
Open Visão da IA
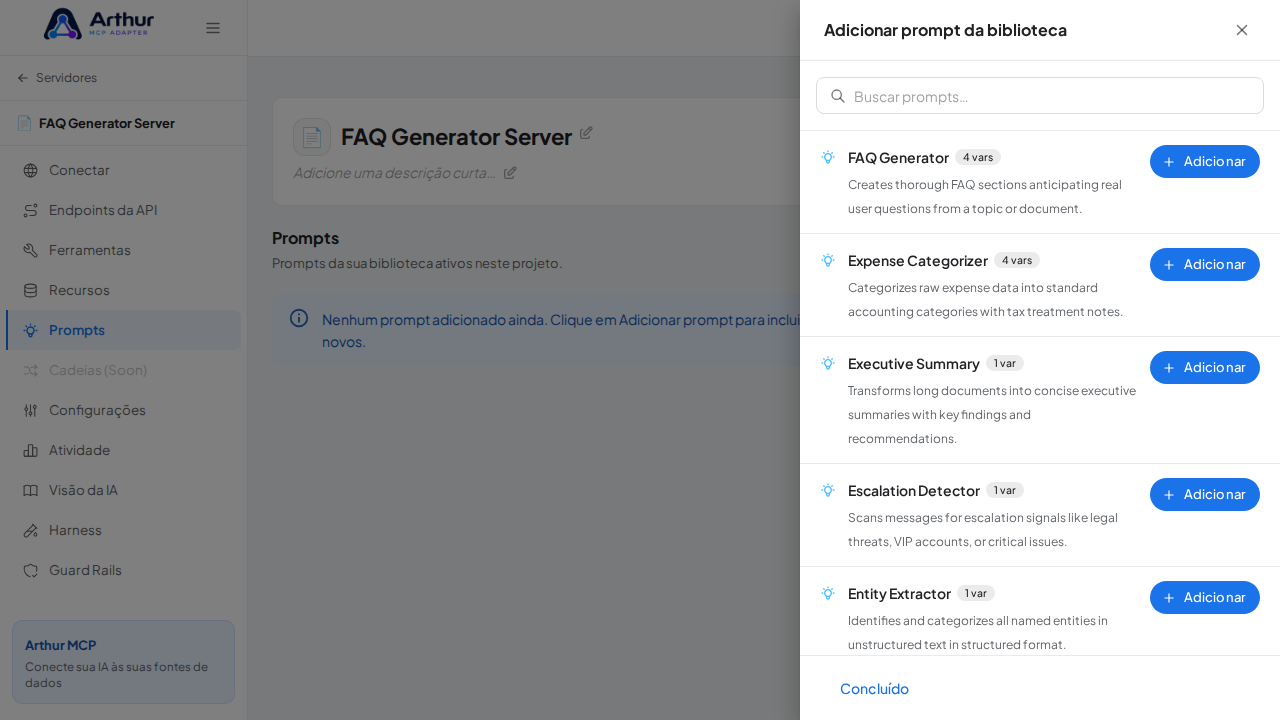pos(123,490)
